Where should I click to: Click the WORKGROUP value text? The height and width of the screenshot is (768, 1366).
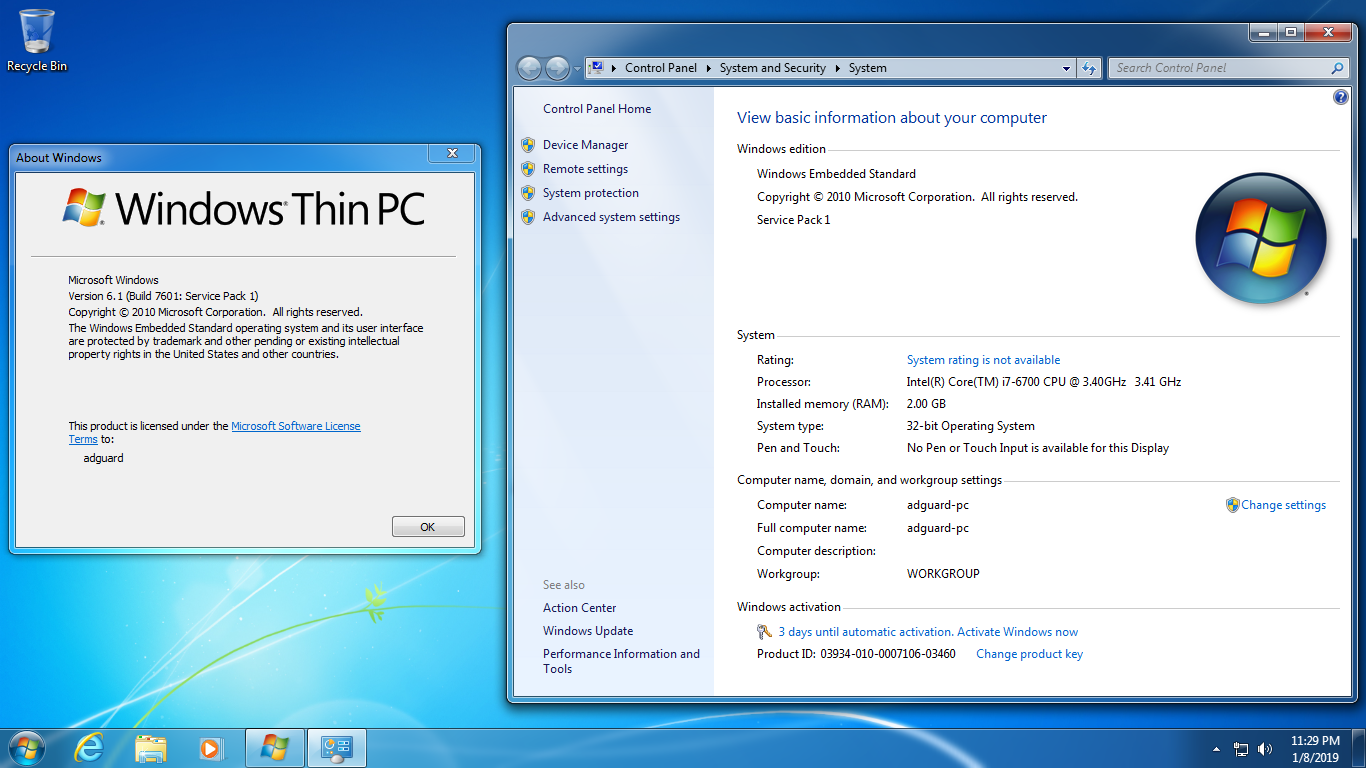tap(943, 574)
